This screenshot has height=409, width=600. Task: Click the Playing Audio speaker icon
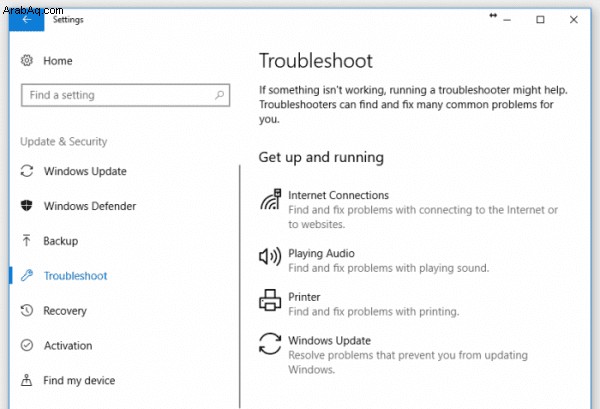(270, 256)
